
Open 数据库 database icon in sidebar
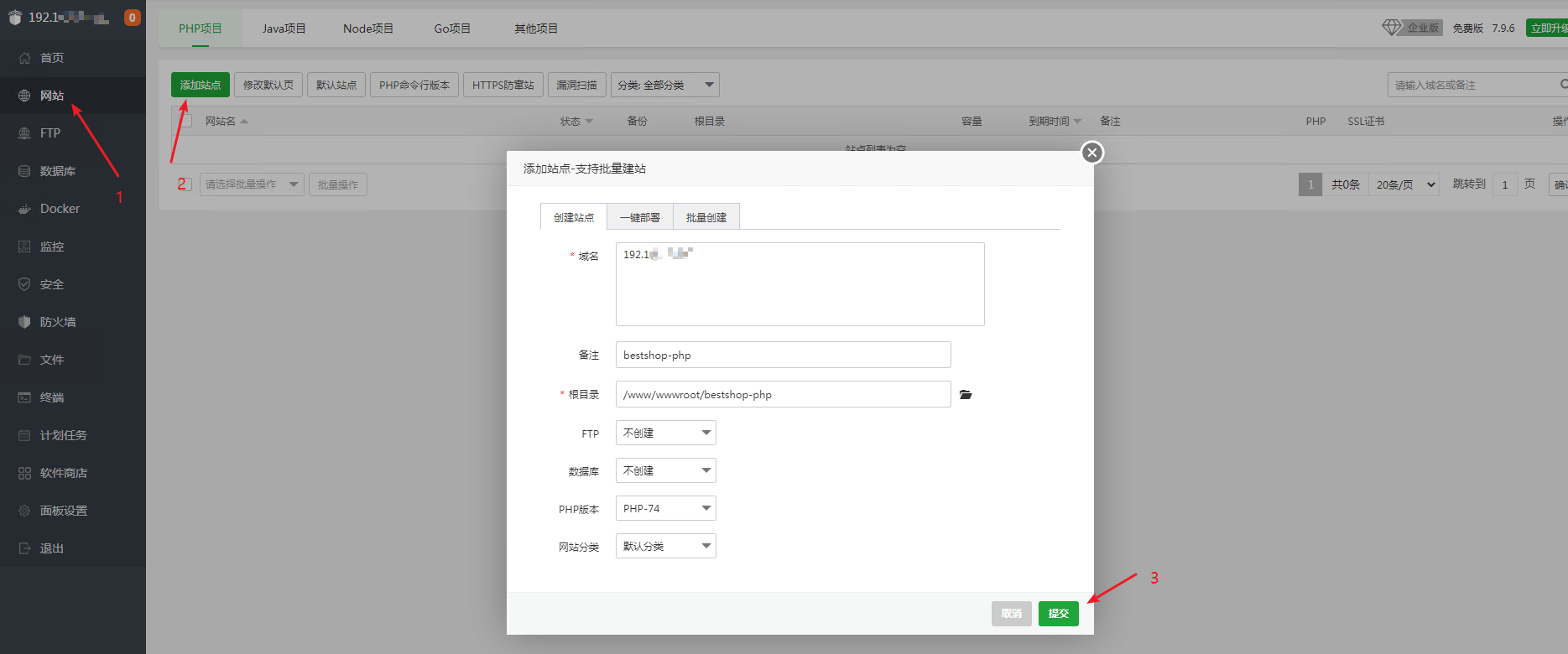24,171
